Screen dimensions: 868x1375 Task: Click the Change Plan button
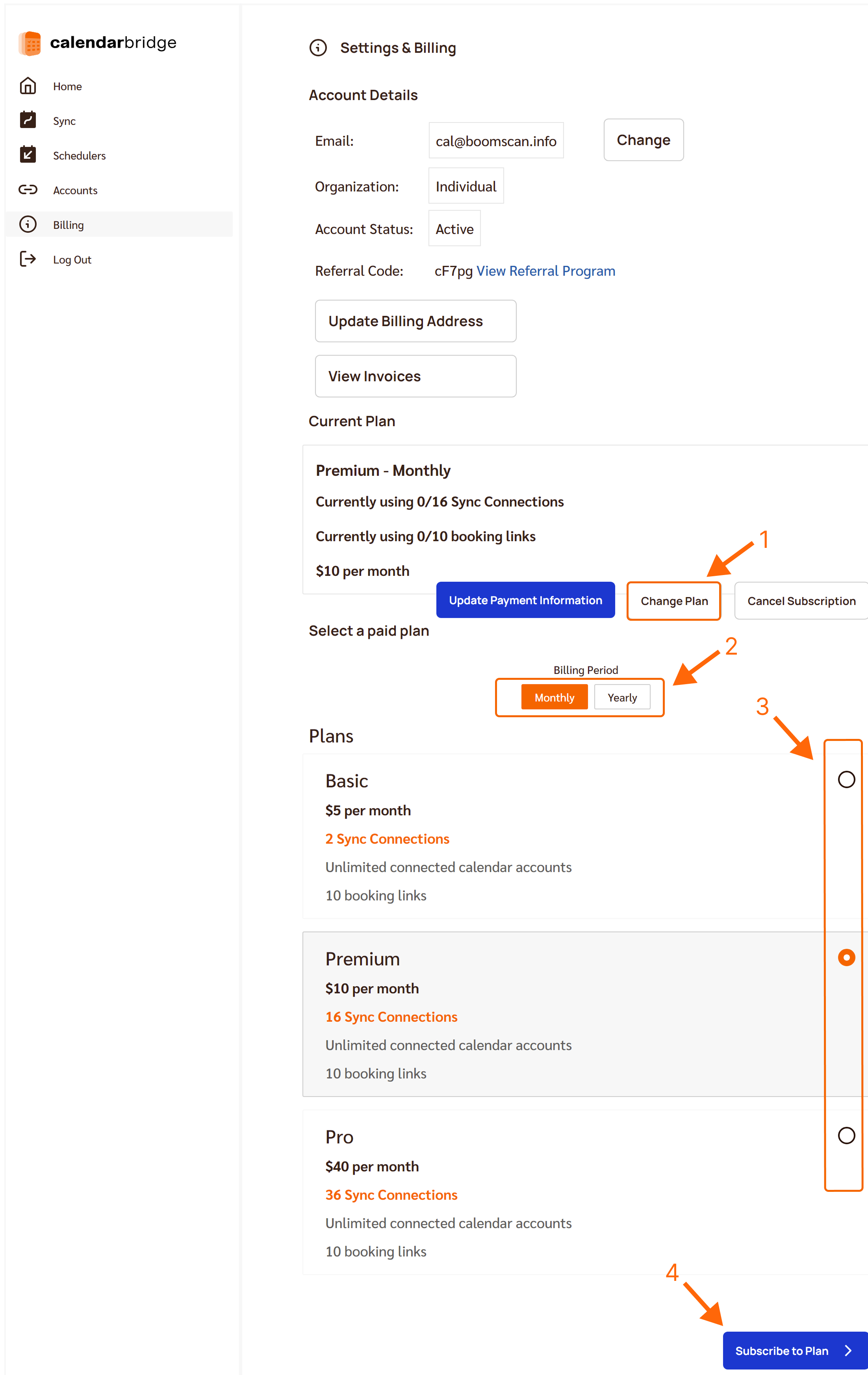pos(674,601)
